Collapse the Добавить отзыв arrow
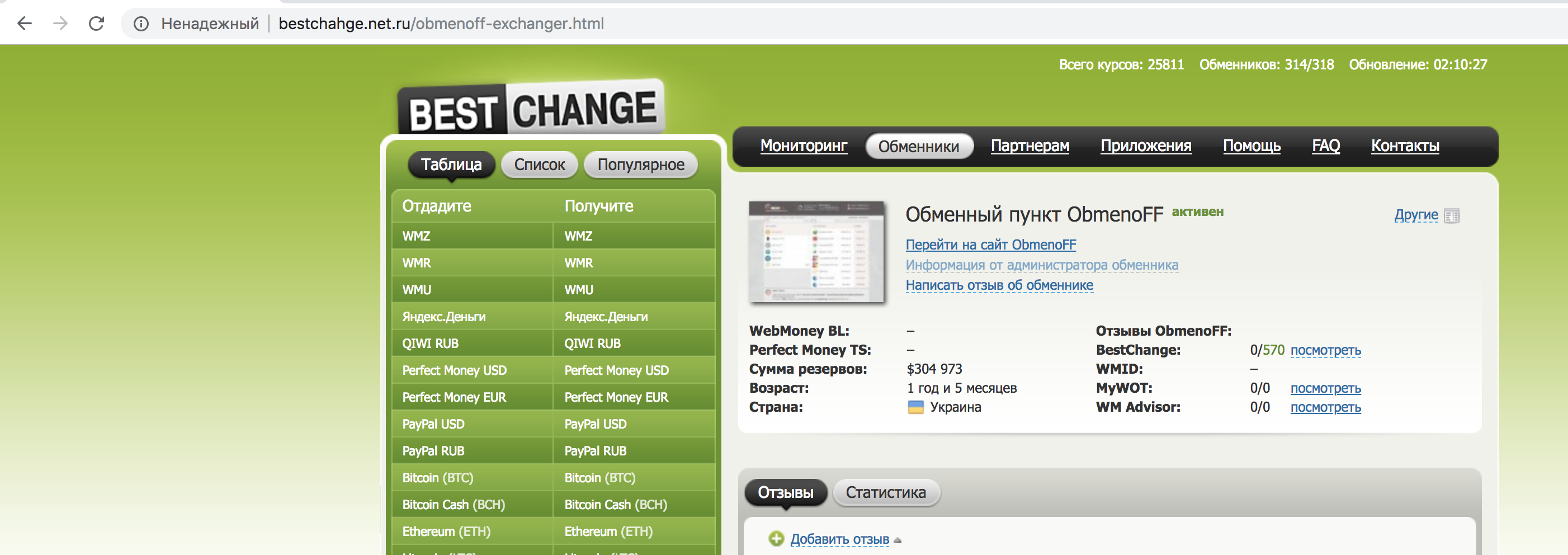 pos(898,540)
